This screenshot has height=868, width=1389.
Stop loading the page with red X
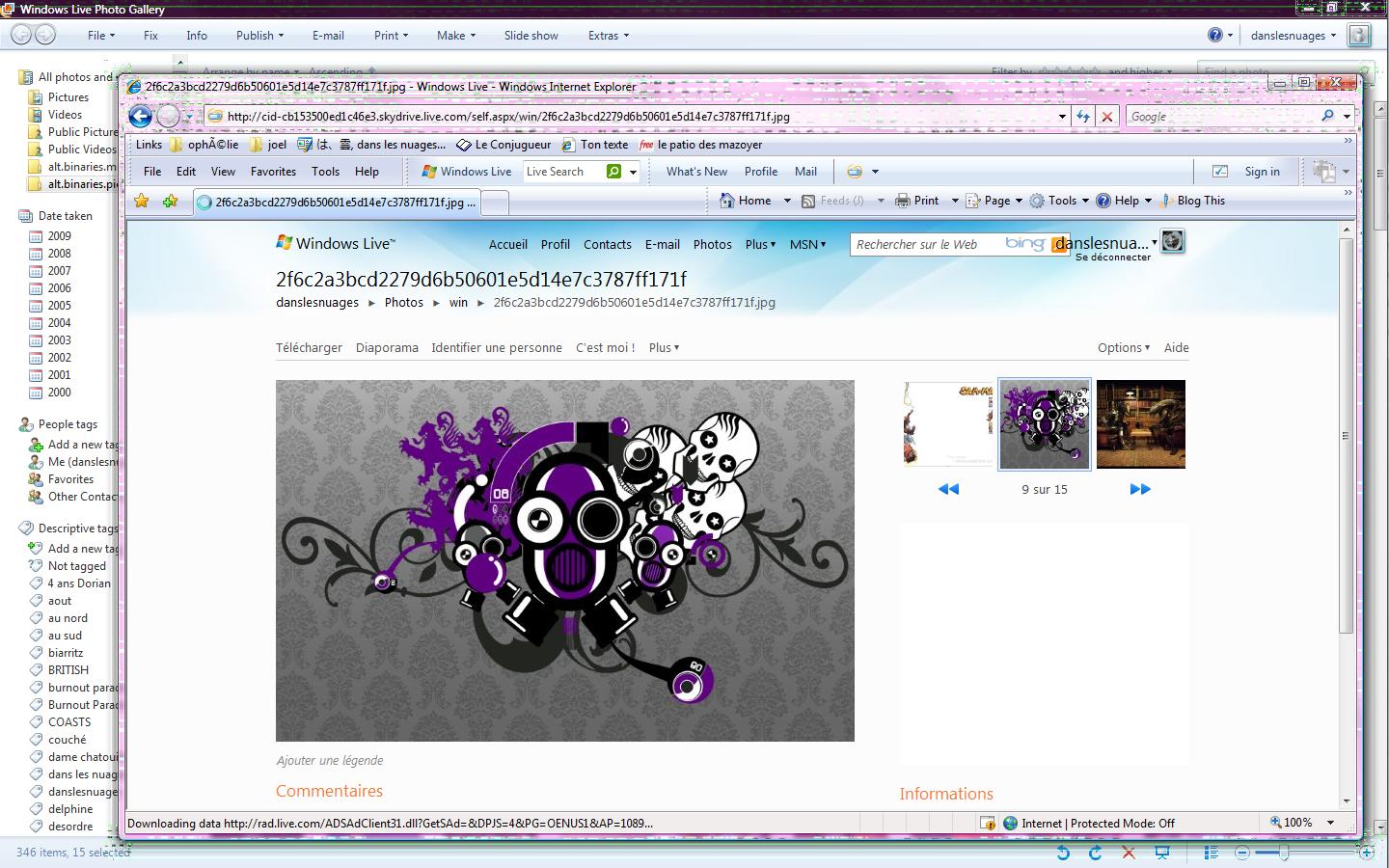coord(1107,117)
